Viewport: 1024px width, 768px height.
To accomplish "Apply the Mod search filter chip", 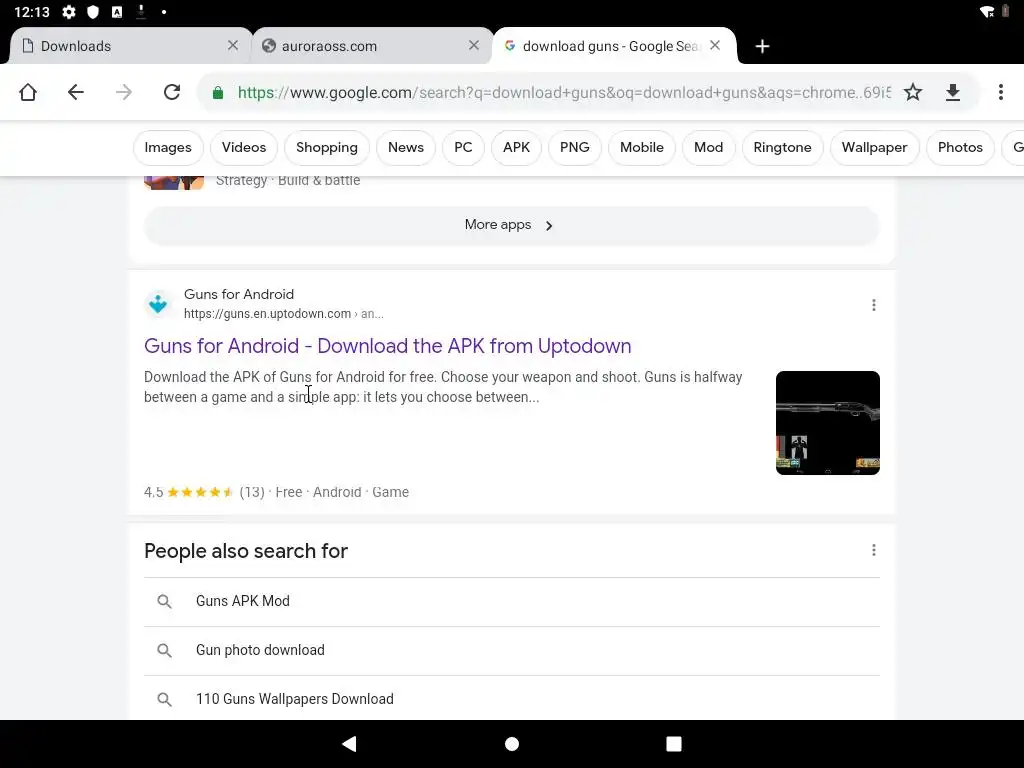I will pos(709,148).
